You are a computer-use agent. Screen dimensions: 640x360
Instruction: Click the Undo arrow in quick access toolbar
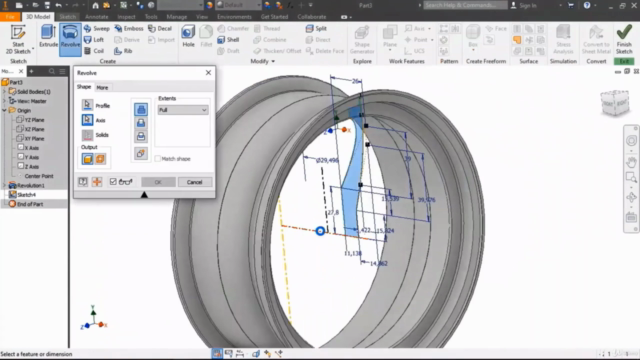59,5
